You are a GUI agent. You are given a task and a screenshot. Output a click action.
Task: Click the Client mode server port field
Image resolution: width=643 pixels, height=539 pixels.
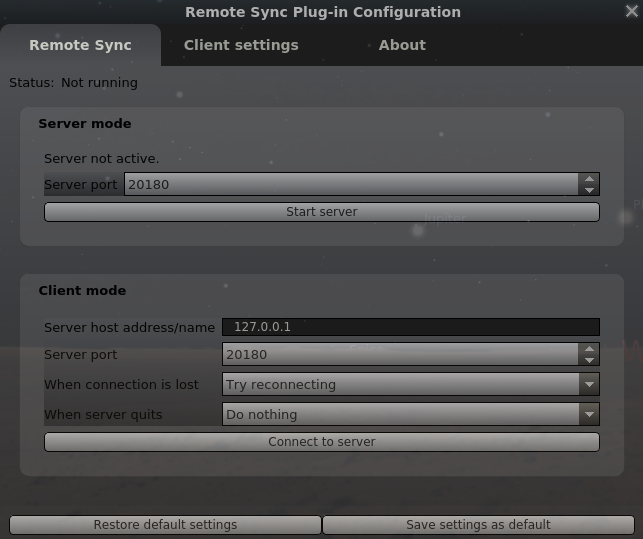click(400, 355)
